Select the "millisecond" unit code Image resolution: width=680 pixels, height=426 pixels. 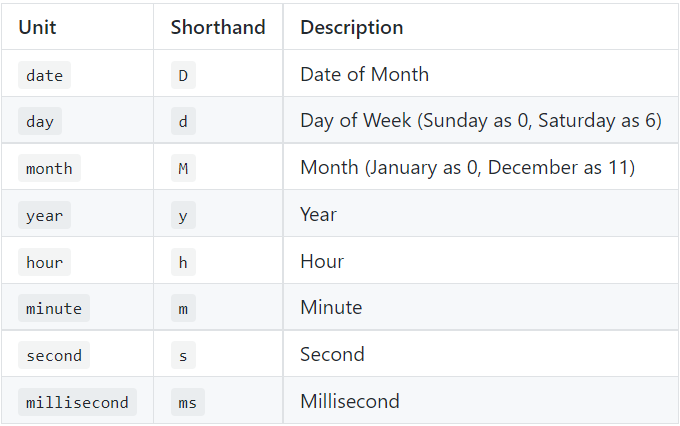coord(77,402)
